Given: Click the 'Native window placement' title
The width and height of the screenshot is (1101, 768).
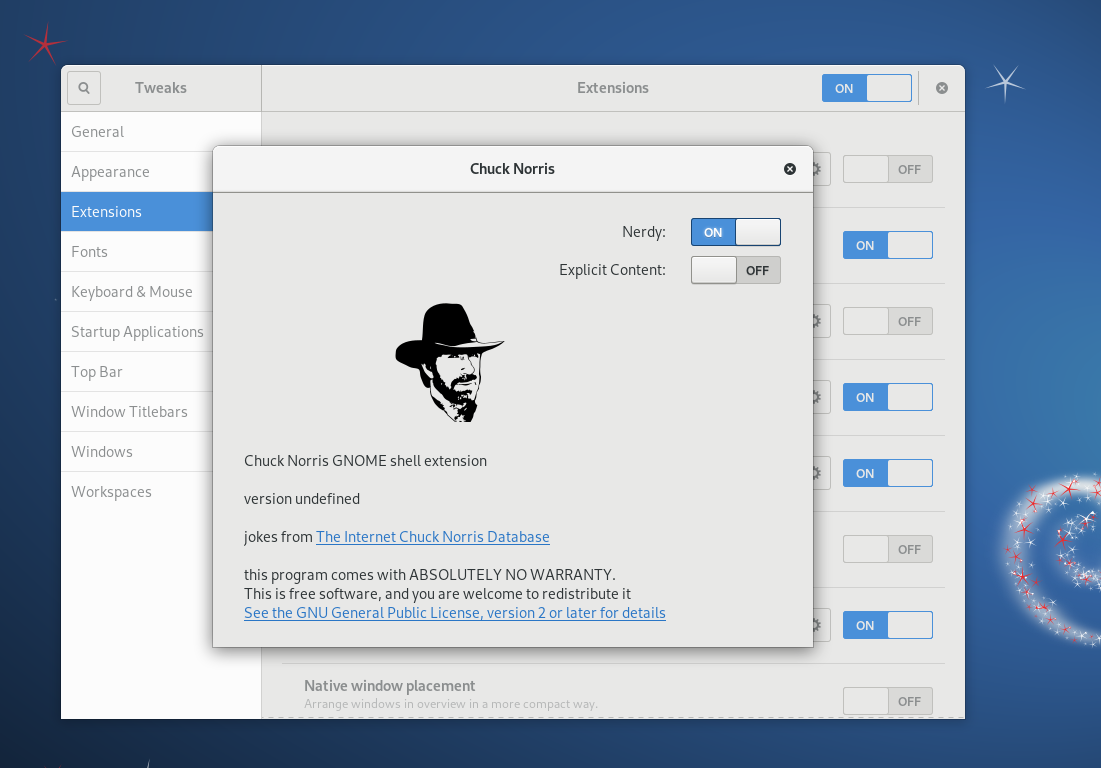Looking at the screenshot, I should (390, 686).
